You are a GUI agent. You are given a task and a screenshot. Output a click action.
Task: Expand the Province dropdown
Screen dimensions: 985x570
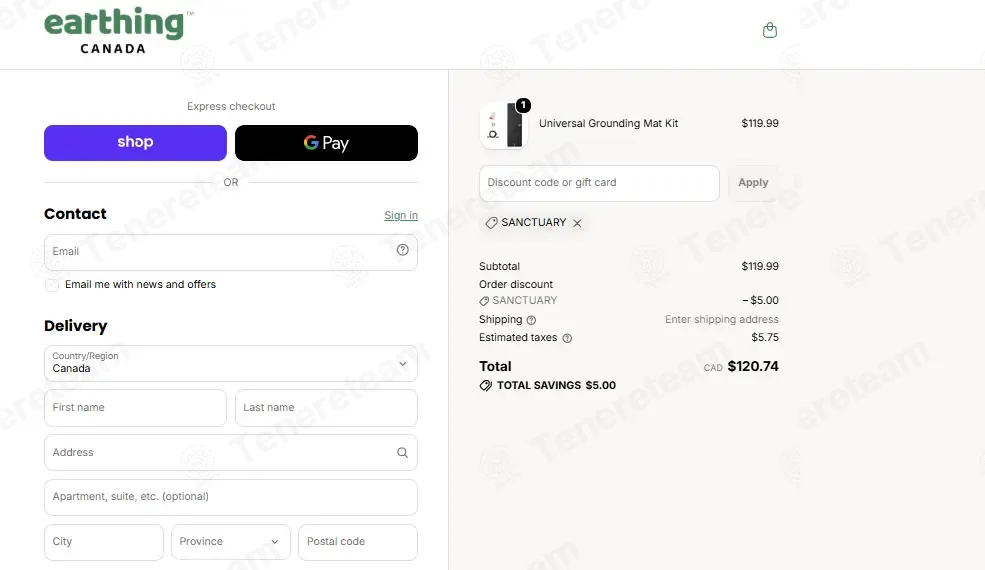tap(231, 542)
